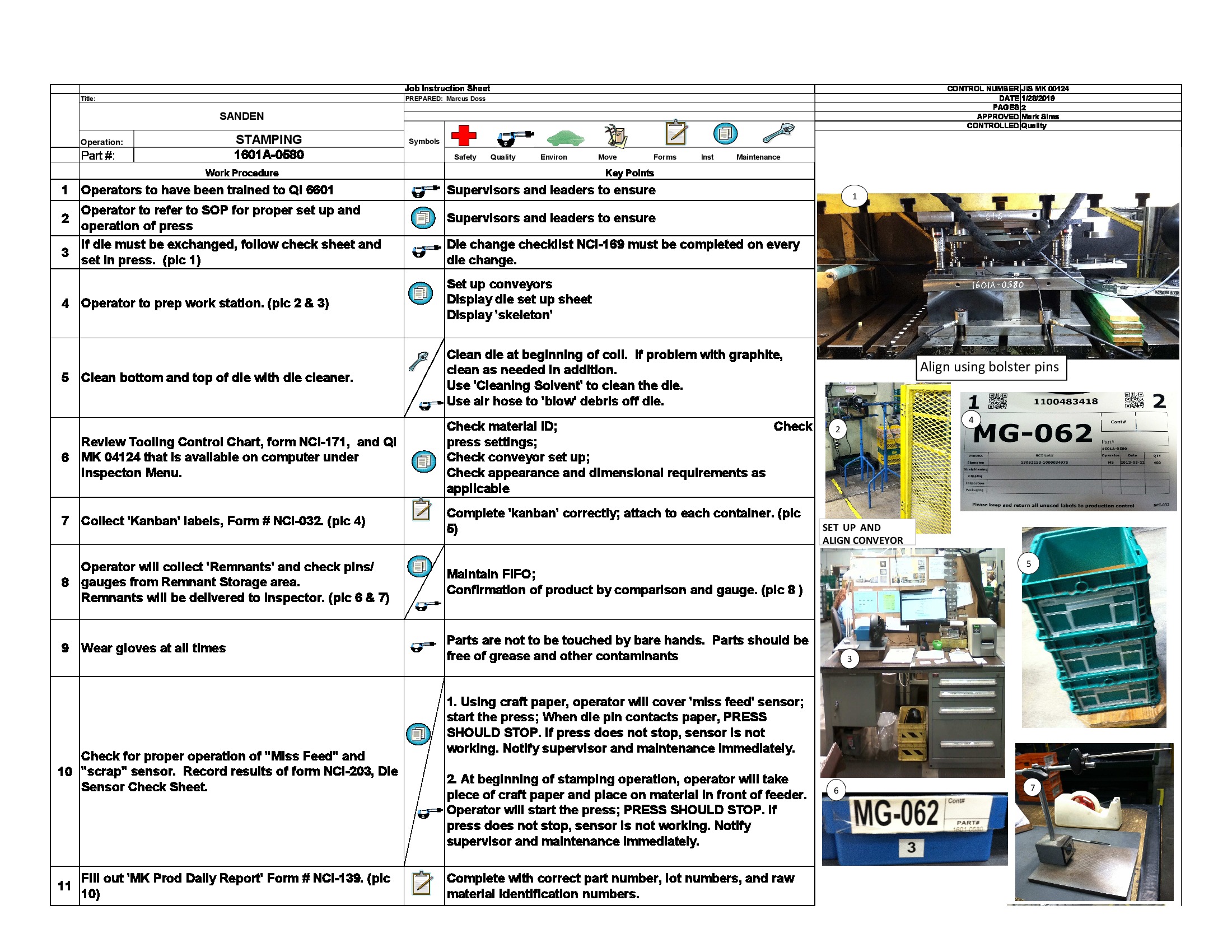Select the APPROVED Mark Sims cell

coord(1040,116)
